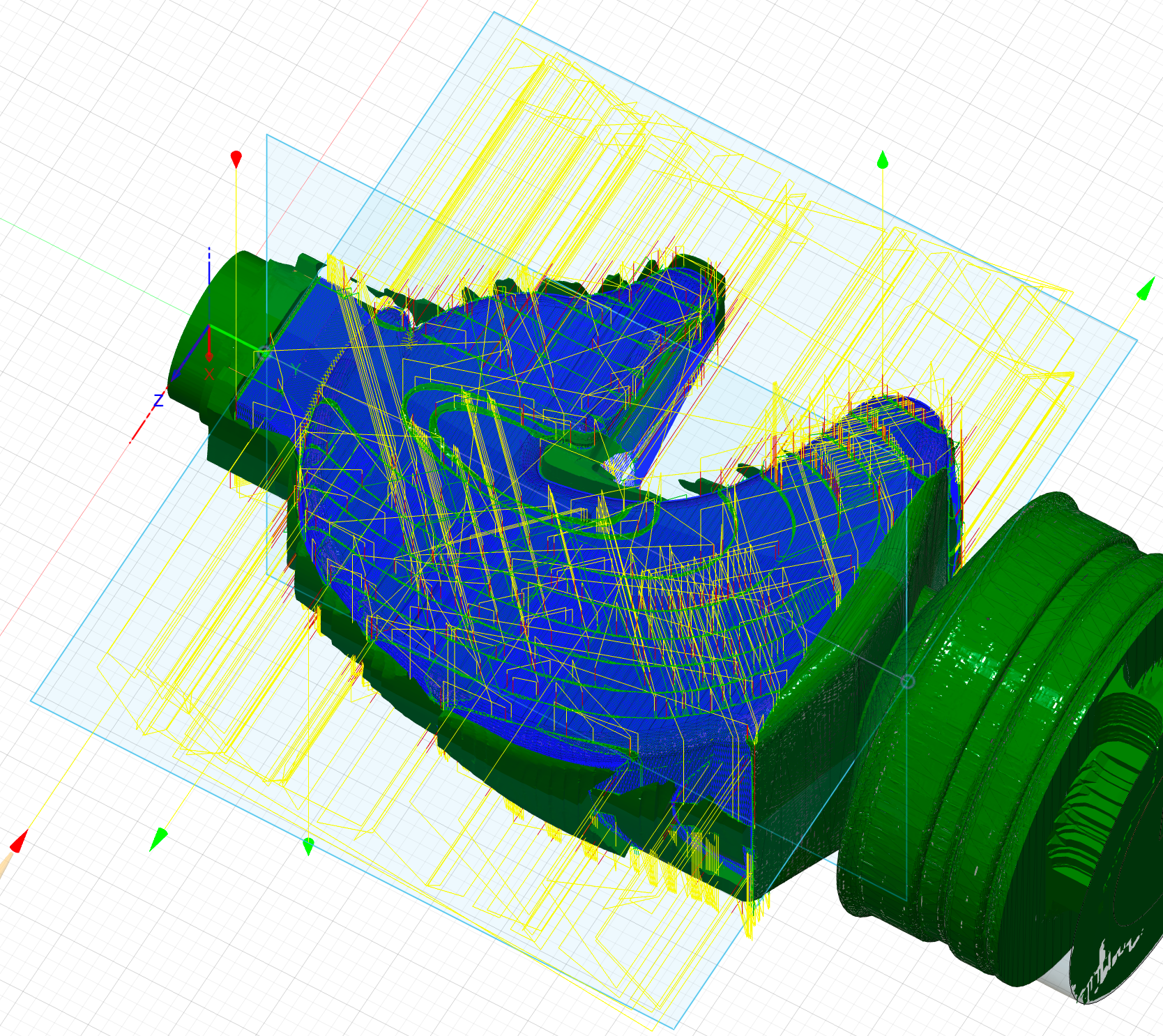Select the green teardrop handle at bottom

pos(308,847)
